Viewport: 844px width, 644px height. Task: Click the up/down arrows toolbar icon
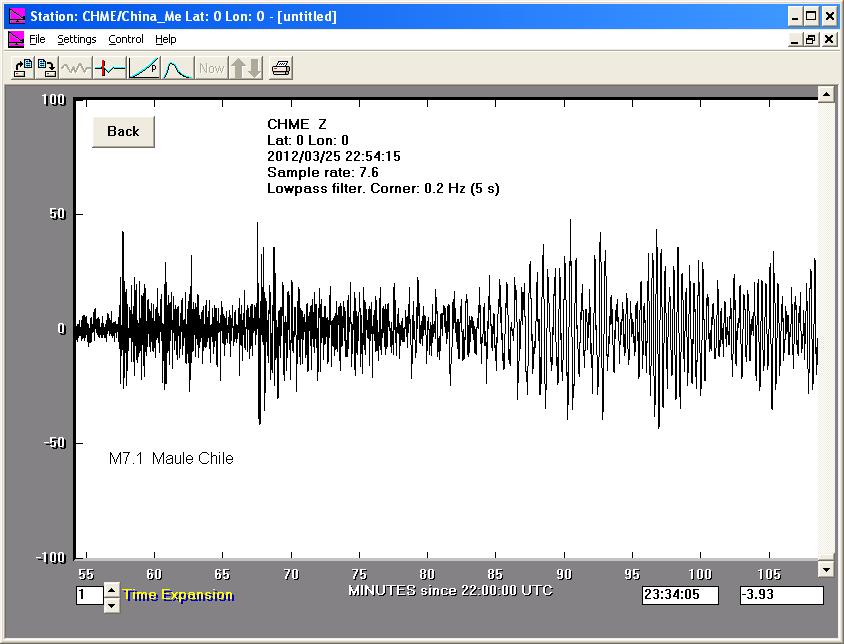click(x=246, y=68)
